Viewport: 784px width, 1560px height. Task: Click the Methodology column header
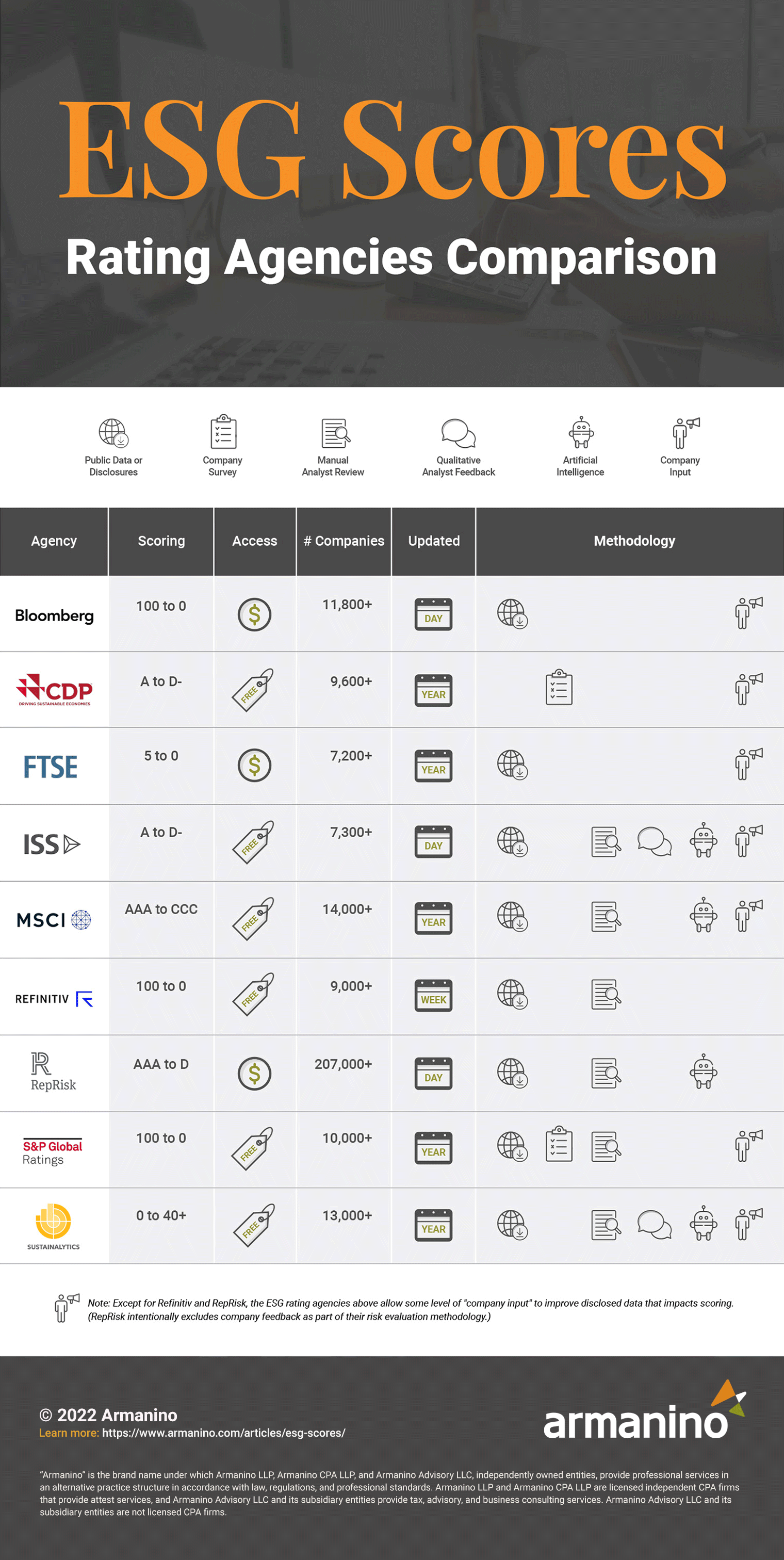point(630,541)
